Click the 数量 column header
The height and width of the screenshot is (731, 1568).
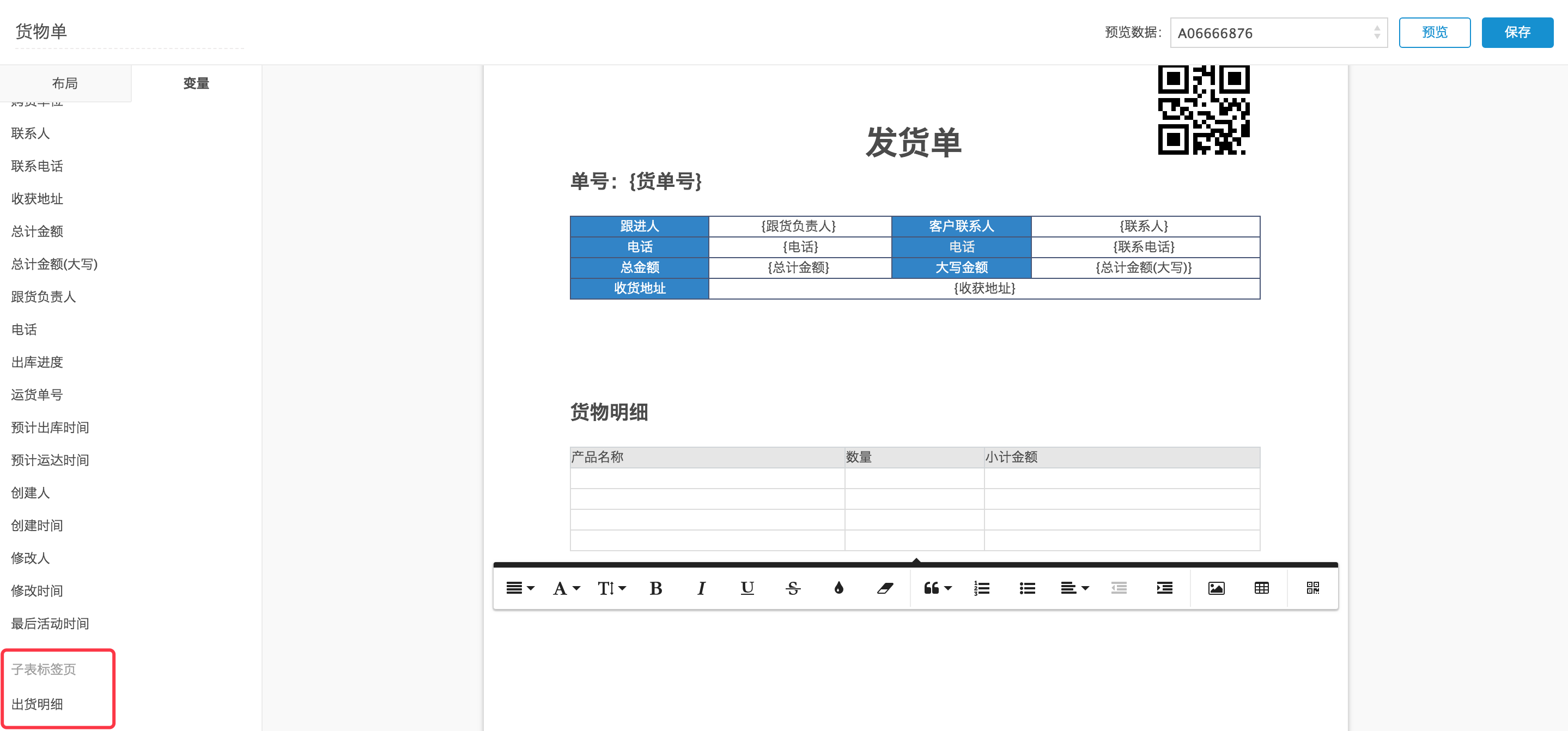coord(914,457)
